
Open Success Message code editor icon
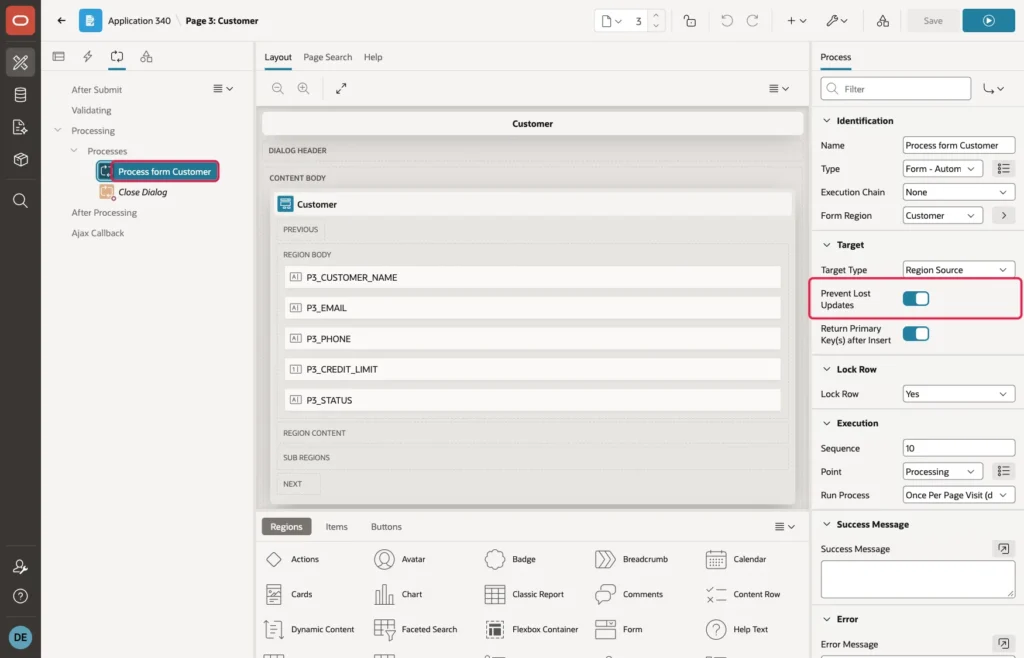[1003, 548]
